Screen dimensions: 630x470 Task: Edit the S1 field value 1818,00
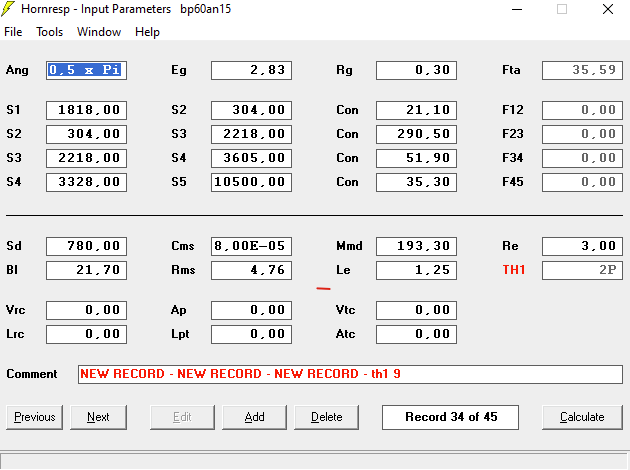tap(86, 110)
